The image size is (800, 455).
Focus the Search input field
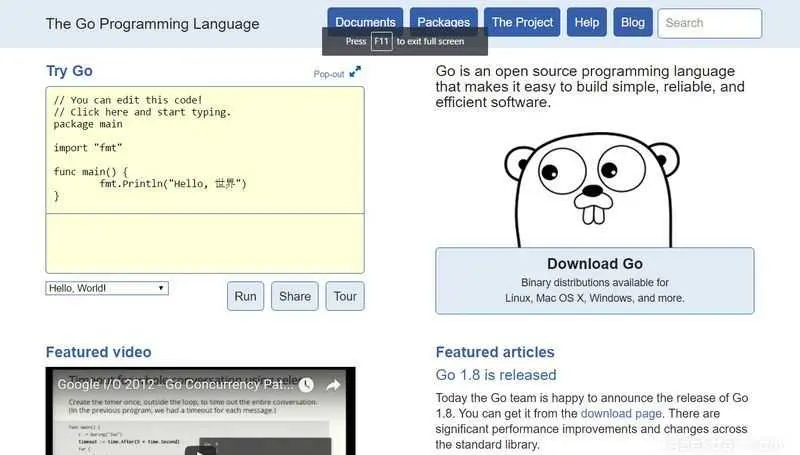(710, 23)
